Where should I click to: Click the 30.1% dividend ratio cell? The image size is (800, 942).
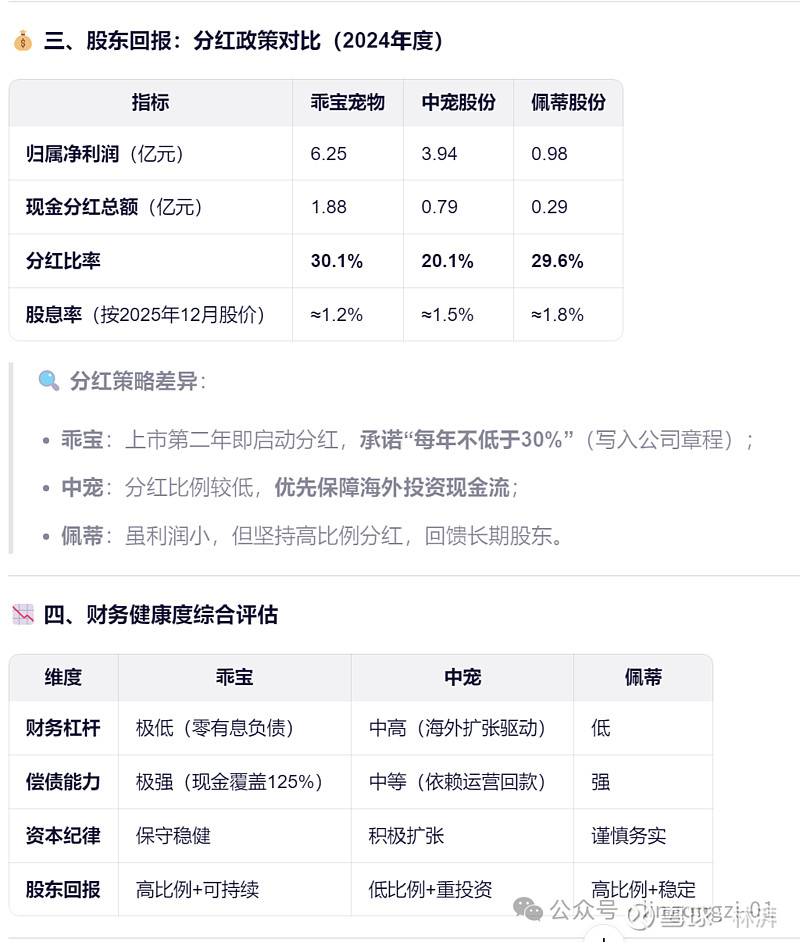point(337,261)
